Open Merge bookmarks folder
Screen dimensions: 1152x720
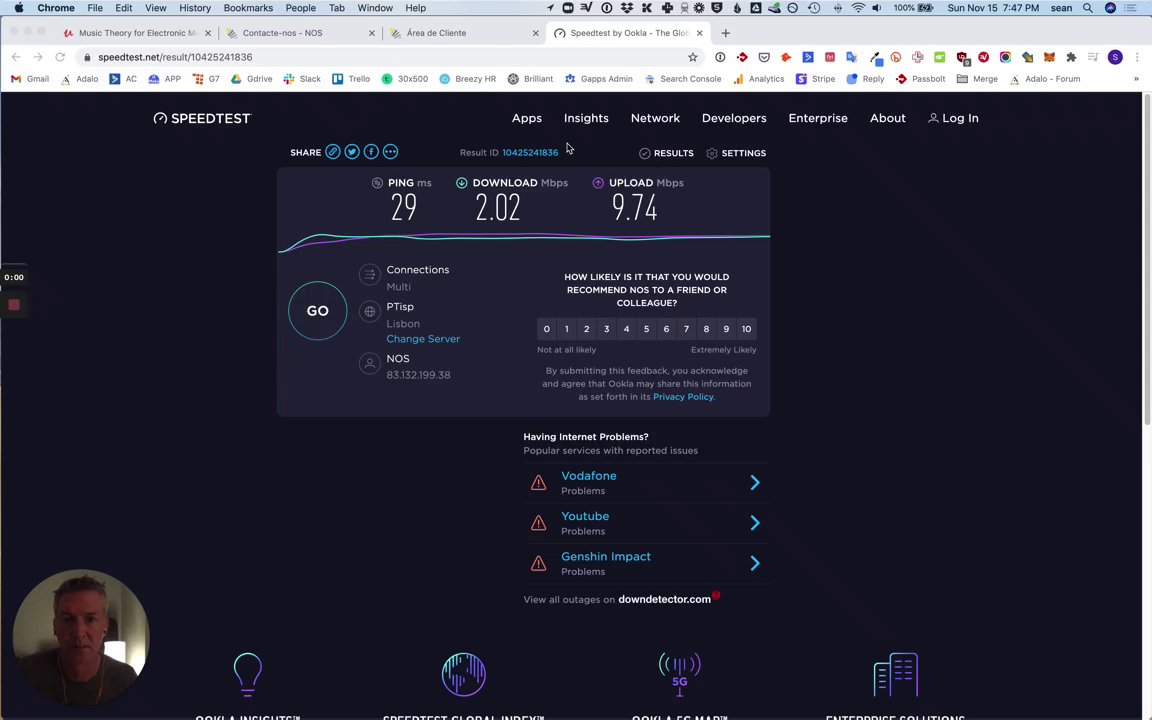tap(977, 79)
